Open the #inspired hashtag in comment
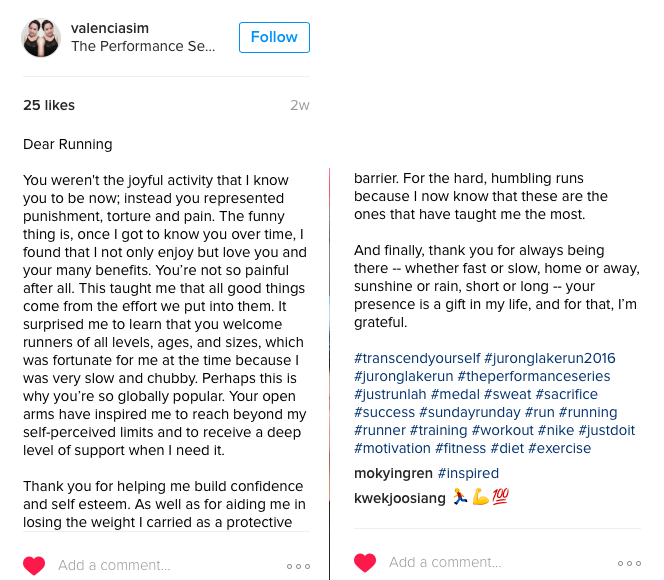664x580 pixels. 468,473
